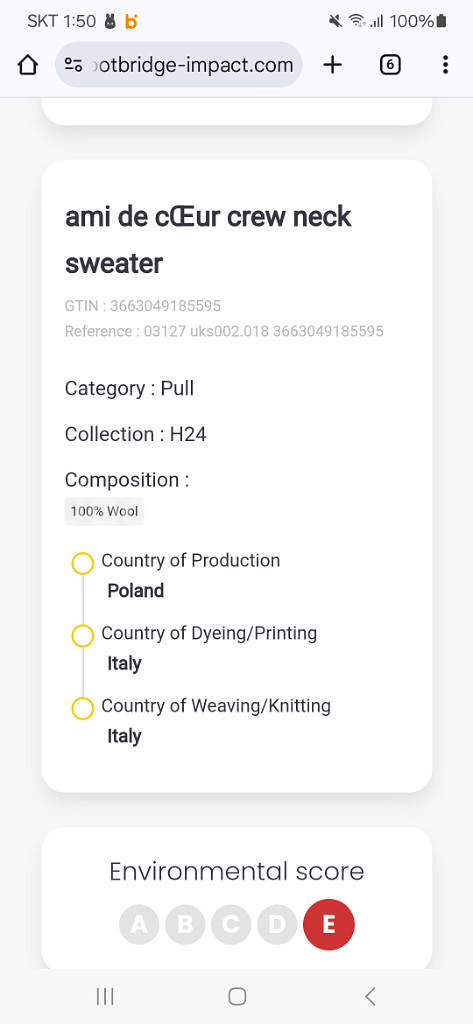Open a new tab with plus icon
Image resolution: width=473 pixels, height=1024 pixels.
333,65
